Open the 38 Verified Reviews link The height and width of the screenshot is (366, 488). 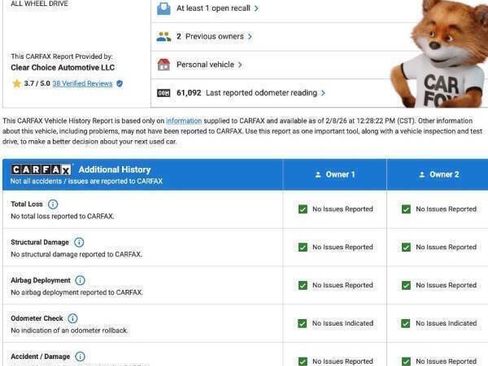pos(82,84)
